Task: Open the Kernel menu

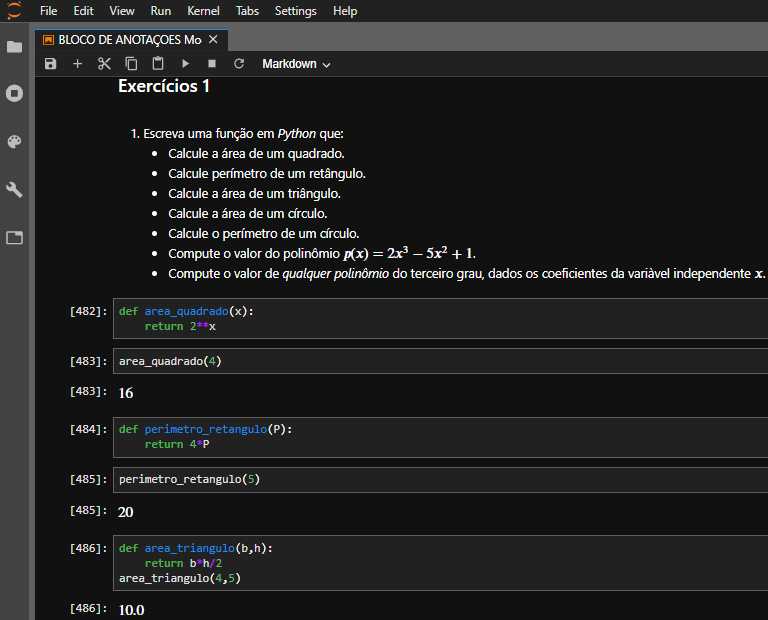Action: 203,11
